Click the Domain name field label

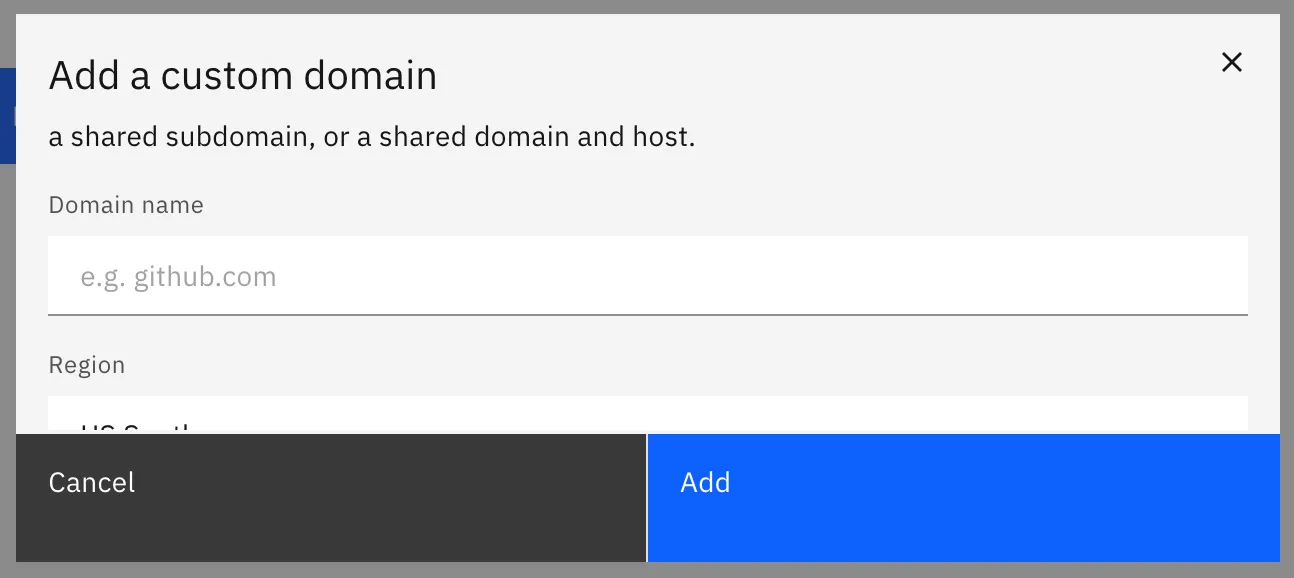[126, 205]
